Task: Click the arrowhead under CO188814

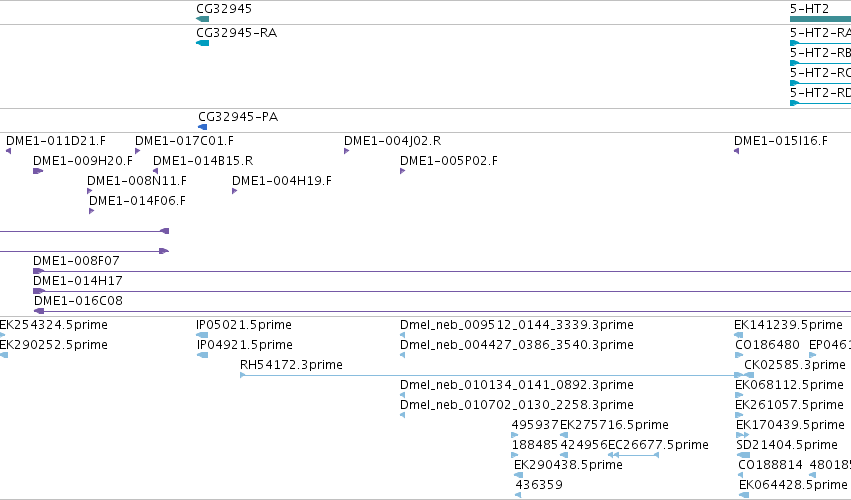Action: [741, 475]
